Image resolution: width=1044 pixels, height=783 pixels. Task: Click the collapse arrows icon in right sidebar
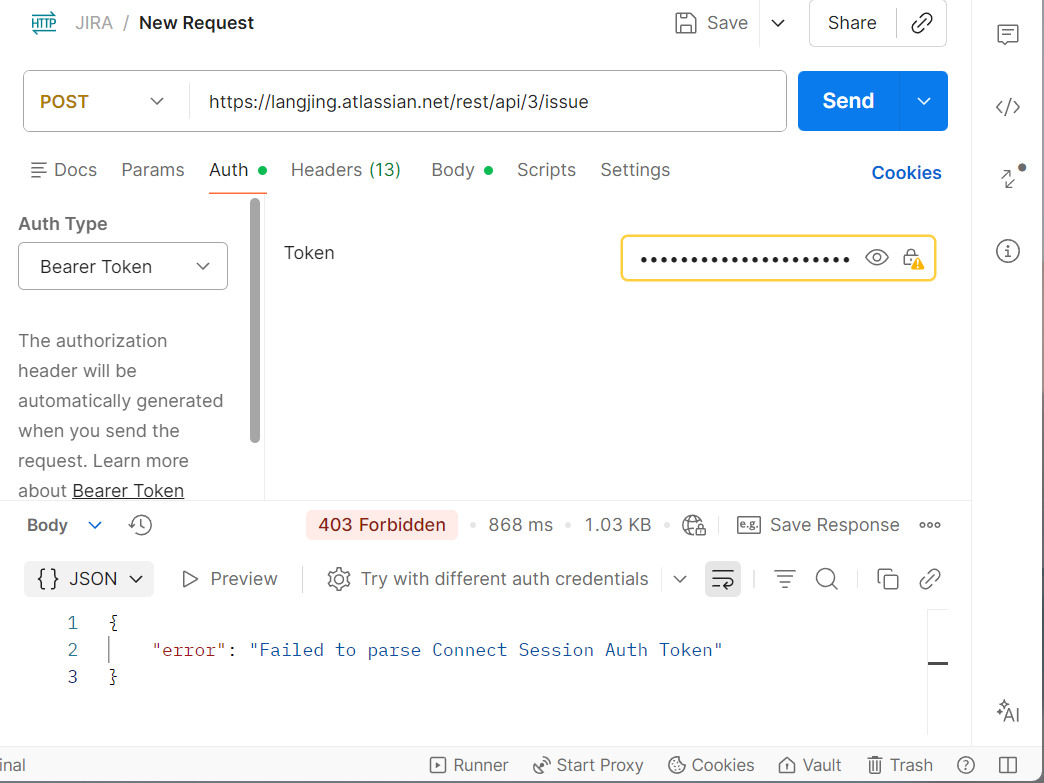[x=1010, y=177]
